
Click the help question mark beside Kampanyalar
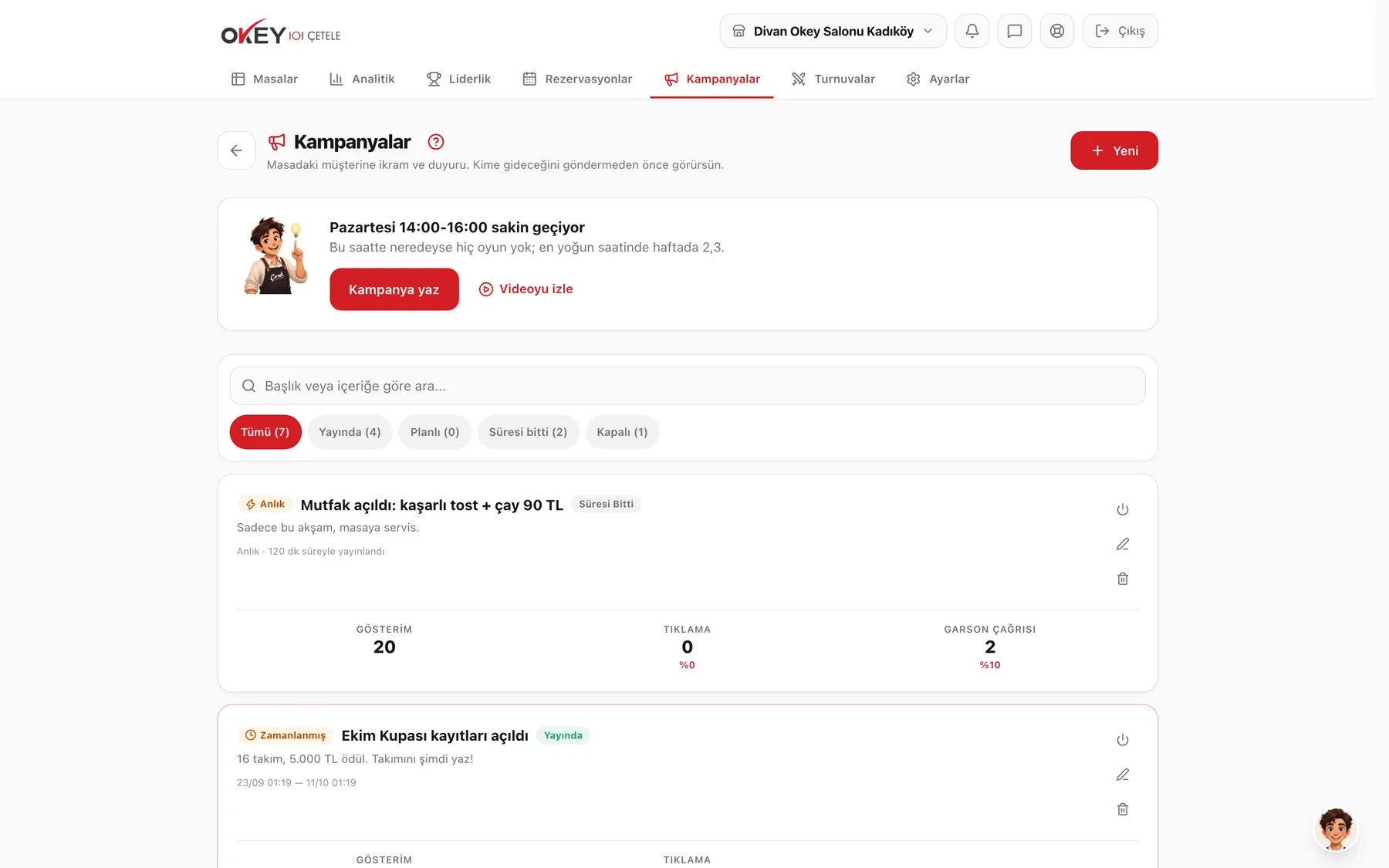click(x=435, y=142)
